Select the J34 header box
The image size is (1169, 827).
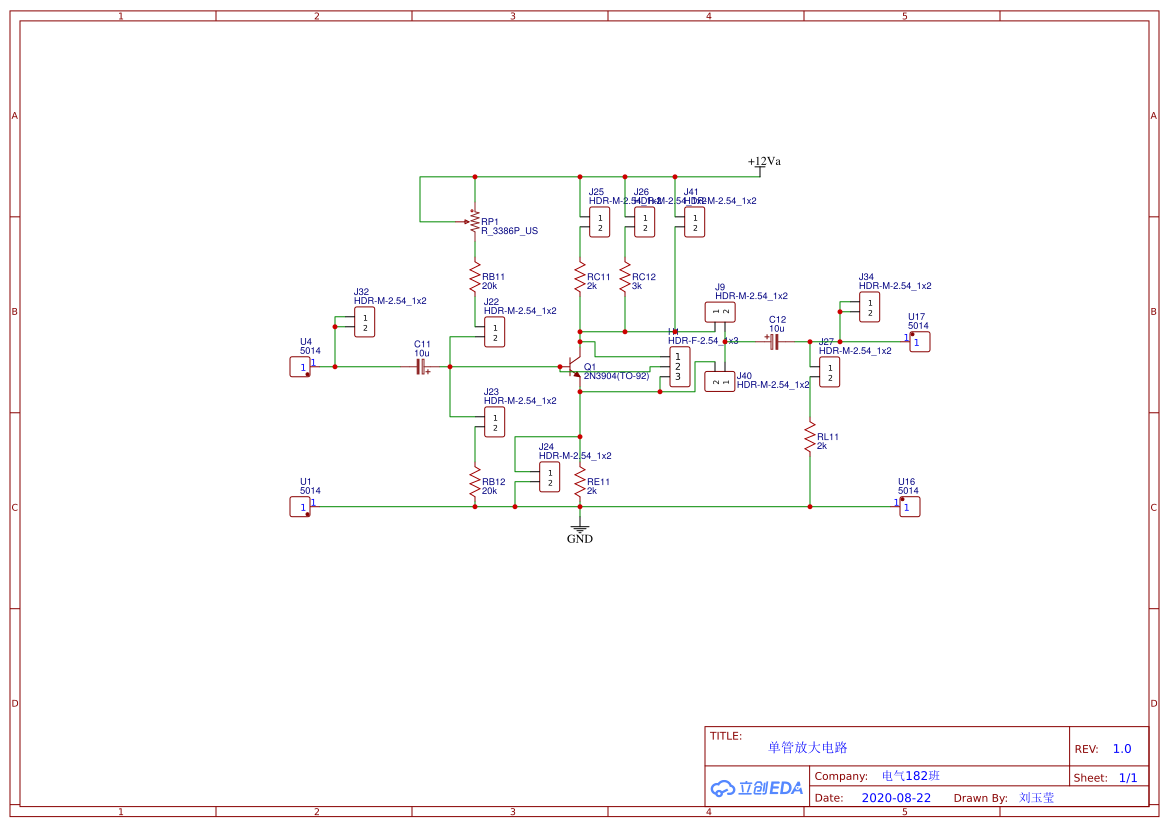pyautogui.click(x=869, y=307)
